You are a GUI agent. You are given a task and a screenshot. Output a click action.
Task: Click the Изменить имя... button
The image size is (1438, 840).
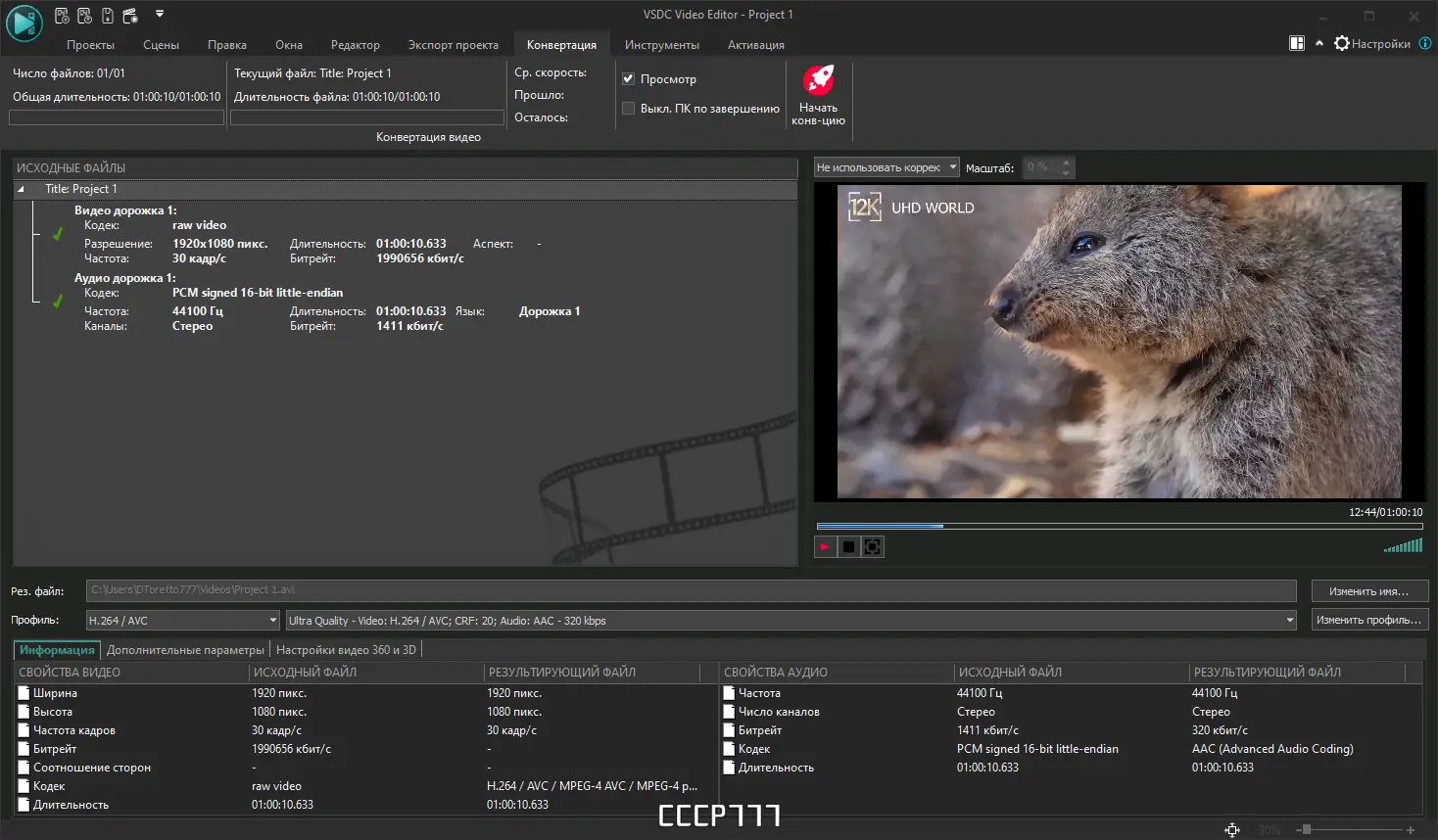(1368, 591)
